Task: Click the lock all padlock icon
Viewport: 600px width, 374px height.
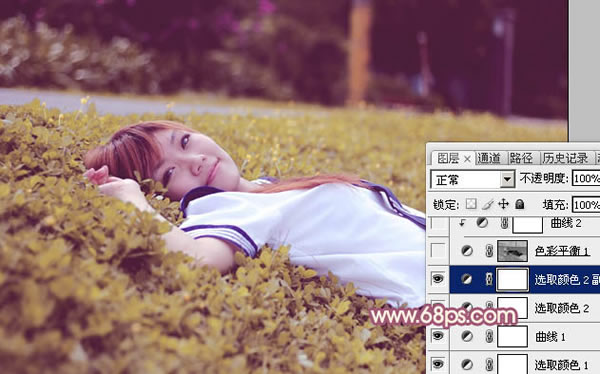Action: pos(519,204)
